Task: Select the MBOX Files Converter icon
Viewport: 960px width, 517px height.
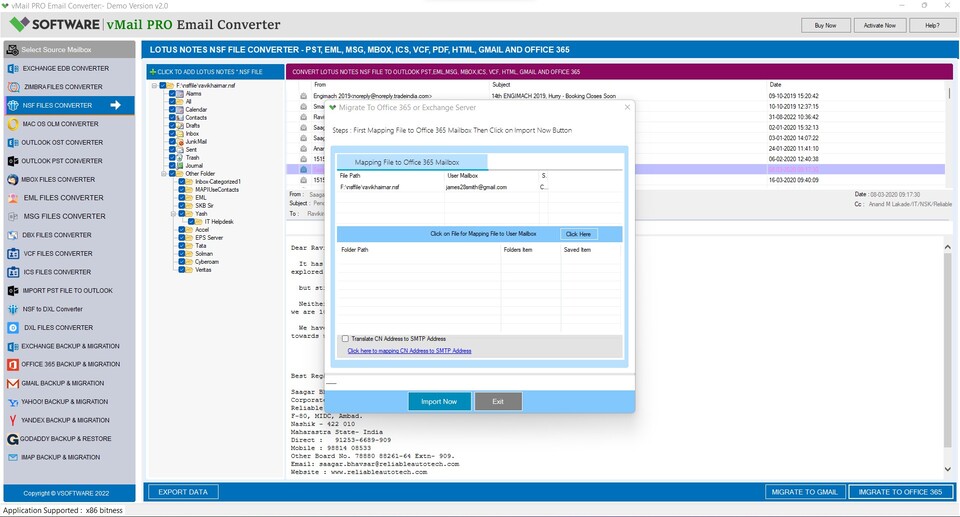Action: (13, 179)
